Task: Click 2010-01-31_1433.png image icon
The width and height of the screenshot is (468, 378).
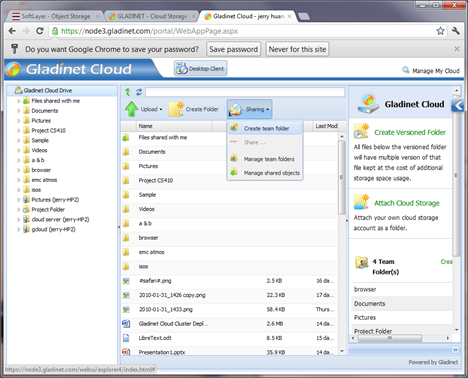Action: [126, 309]
